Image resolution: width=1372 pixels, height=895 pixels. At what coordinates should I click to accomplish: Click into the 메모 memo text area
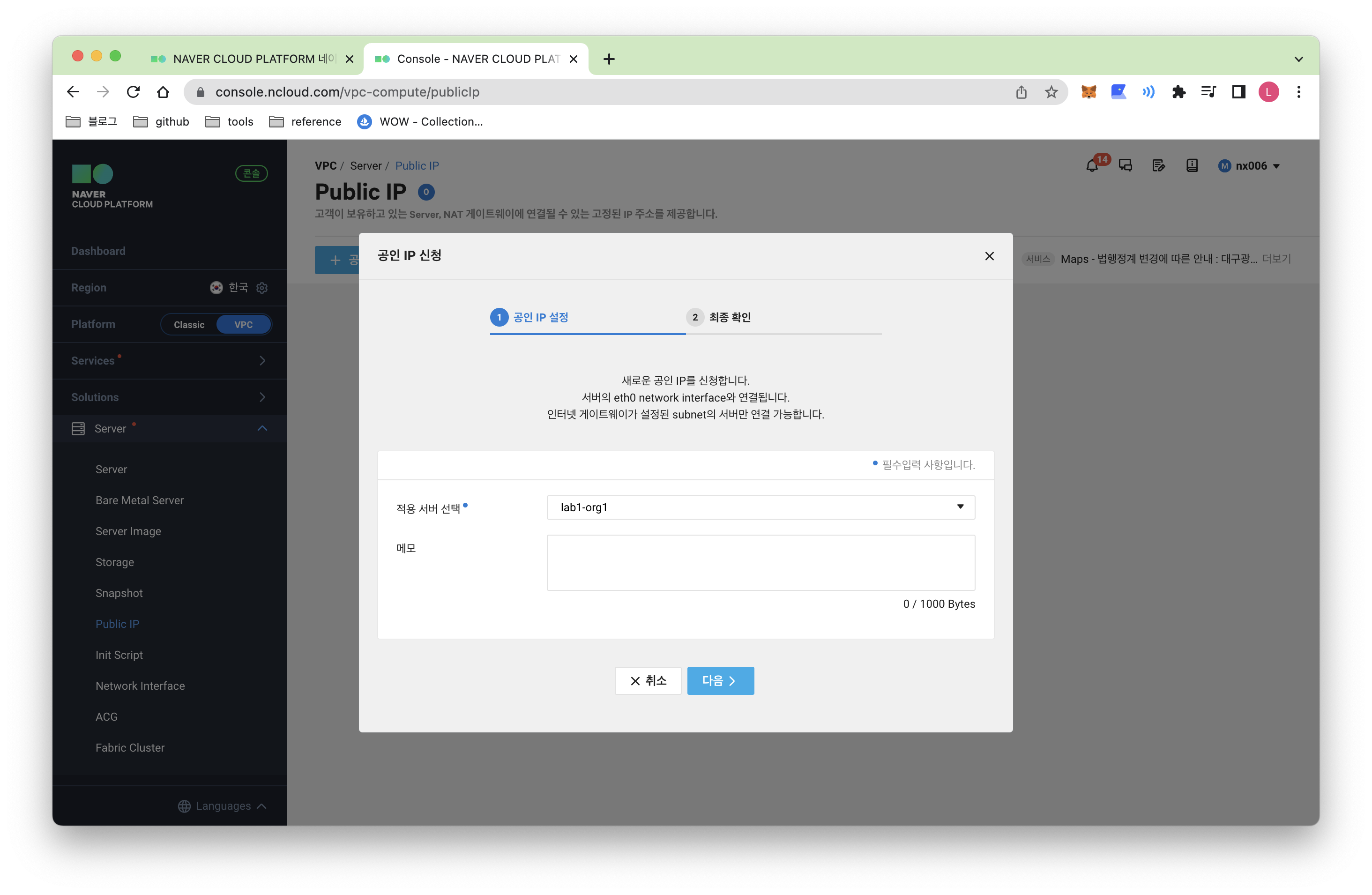tap(761, 562)
